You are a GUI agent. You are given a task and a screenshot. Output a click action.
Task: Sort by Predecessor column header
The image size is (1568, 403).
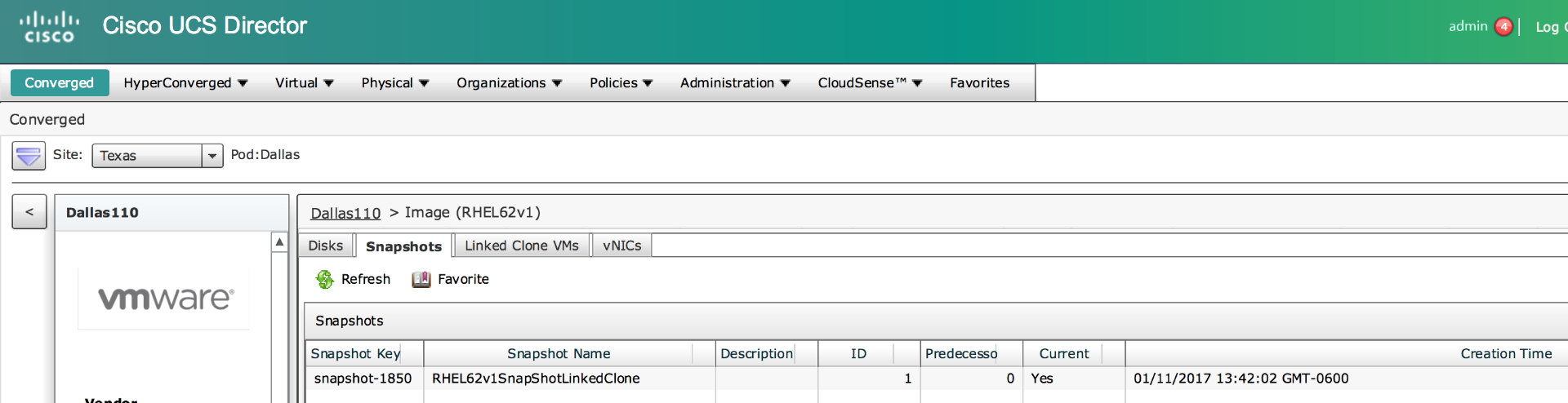[x=971, y=354]
